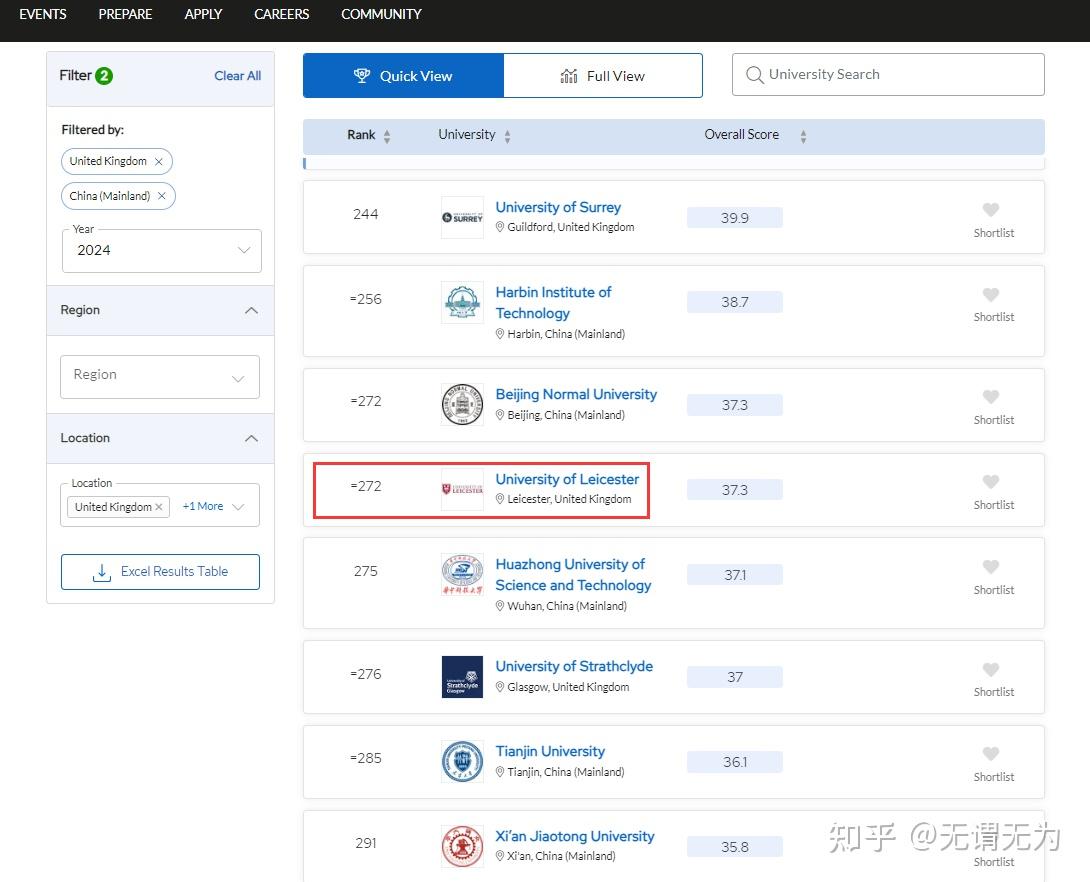Viewport: 1090px width, 882px height.
Task: Open the APPLY menu
Action: [x=203, y=14]
